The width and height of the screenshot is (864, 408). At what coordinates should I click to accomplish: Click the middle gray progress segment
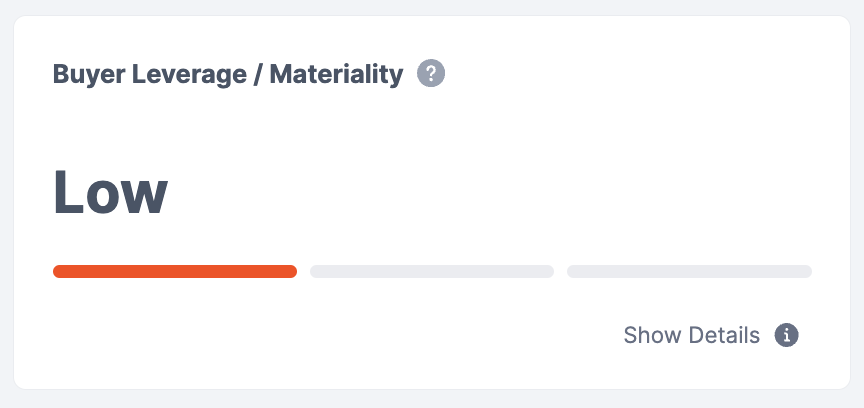tap(432, 271)
